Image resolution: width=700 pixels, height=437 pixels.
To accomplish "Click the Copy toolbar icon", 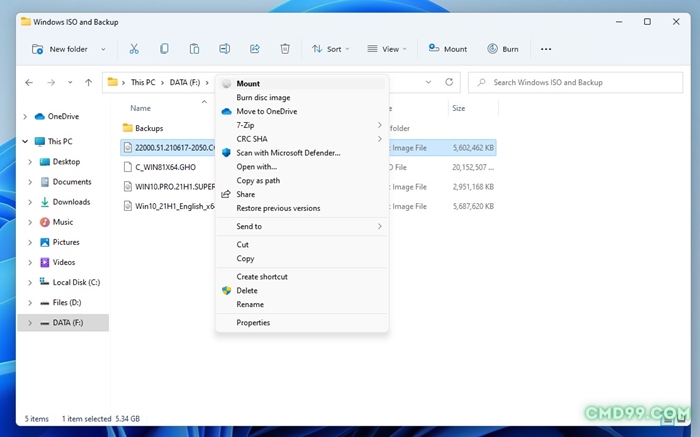I will coord(164,49).
